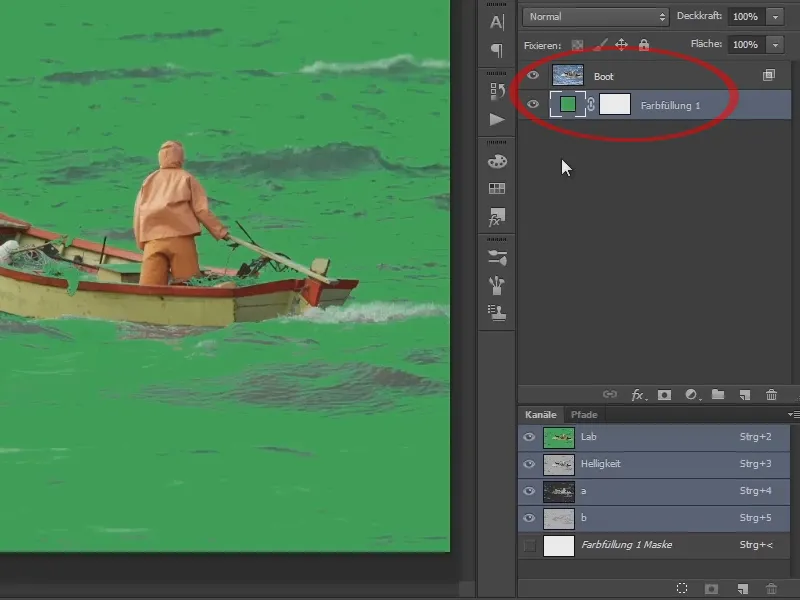
Task: Open the Brush presets panel icon
Action: pyautogui.click(x=496, y=285)
